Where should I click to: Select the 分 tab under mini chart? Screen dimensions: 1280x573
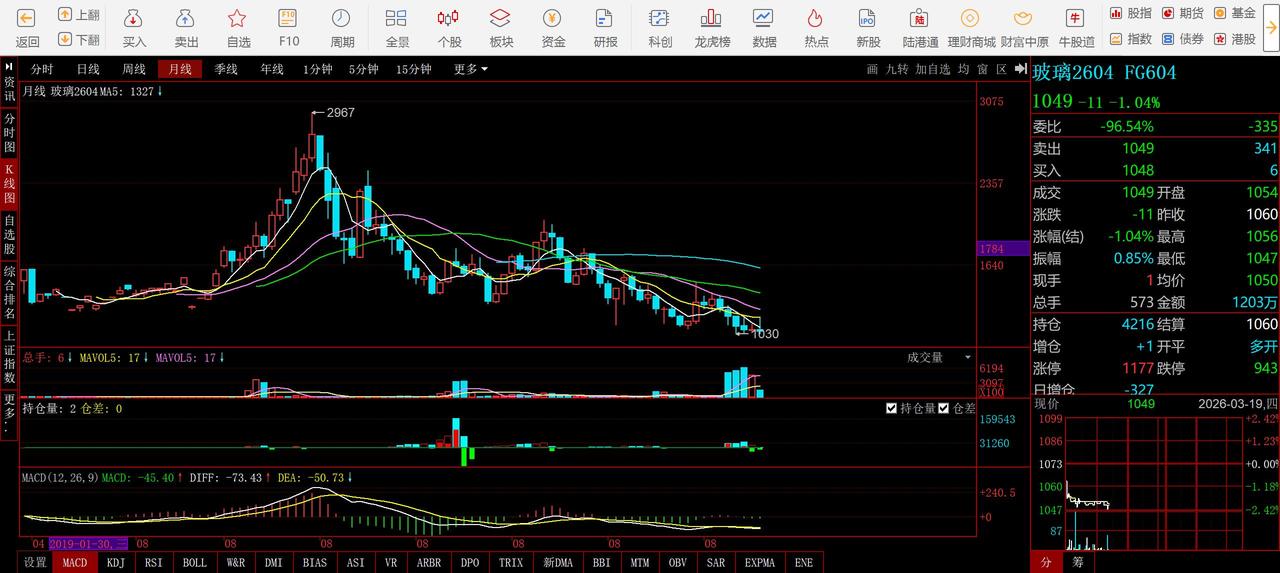1045,562
